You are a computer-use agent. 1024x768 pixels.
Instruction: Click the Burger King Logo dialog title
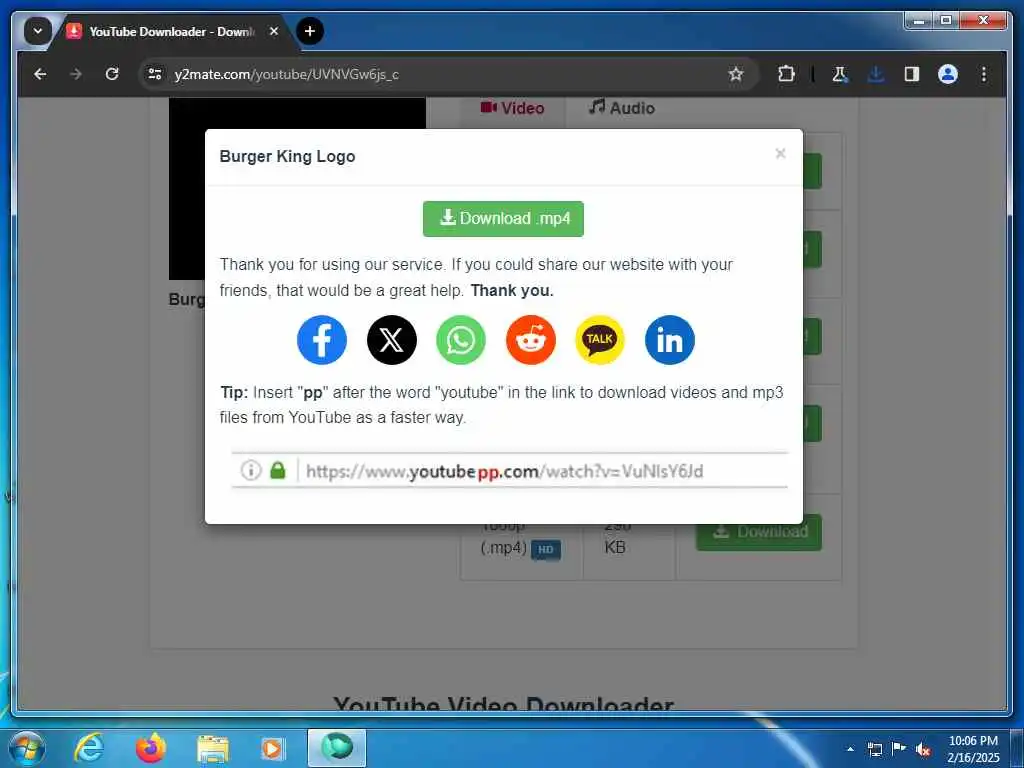287,156
